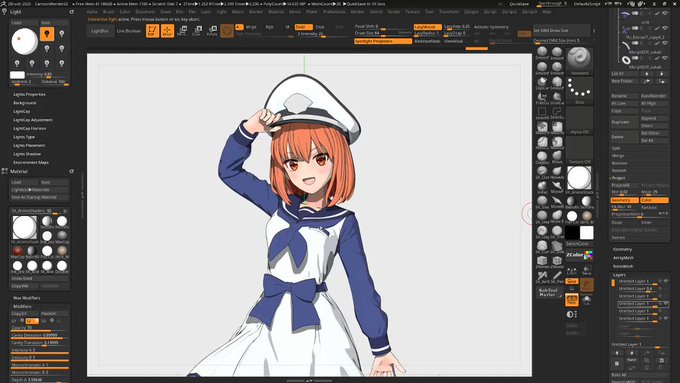Image resolution: width=680 pixels, height=383 pixels.
Task: Activate Edit mode in the top toolbar
Action: click(x=152, y=30)
